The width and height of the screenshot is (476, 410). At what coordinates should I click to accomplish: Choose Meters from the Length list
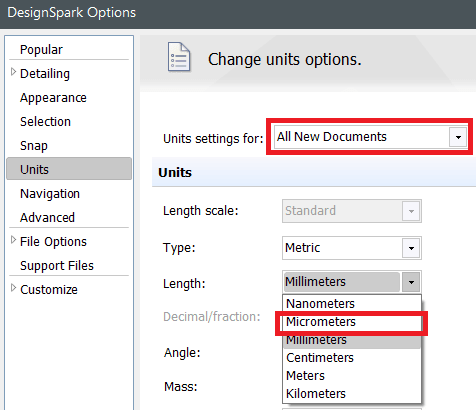(352, 376)
